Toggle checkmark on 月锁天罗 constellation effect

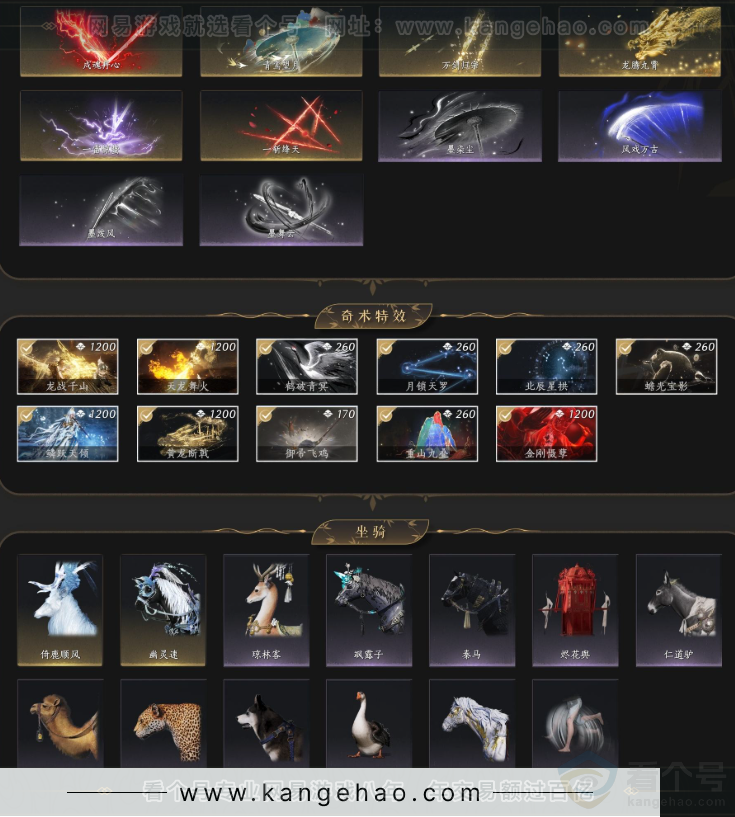coord(386,348)
